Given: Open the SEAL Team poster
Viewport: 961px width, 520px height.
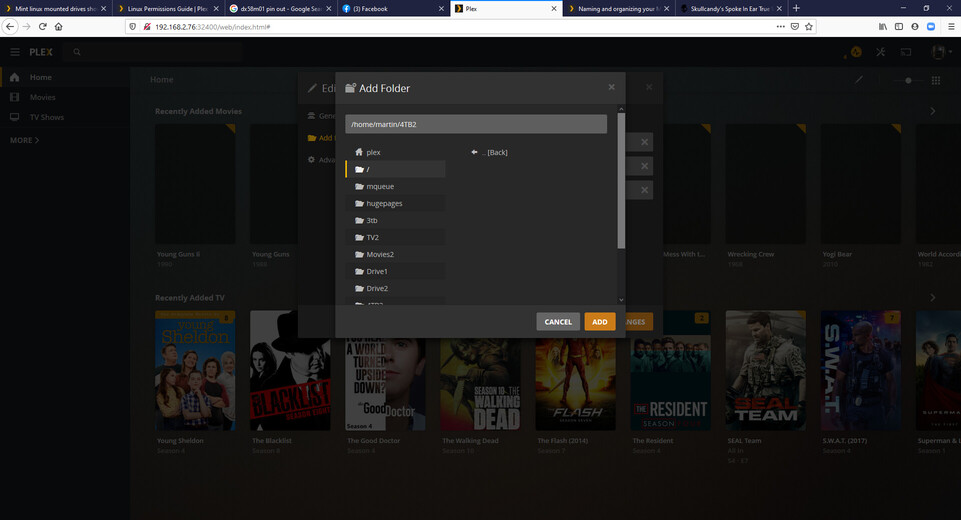Looking at the screenshot, I should tap(765, 370).
